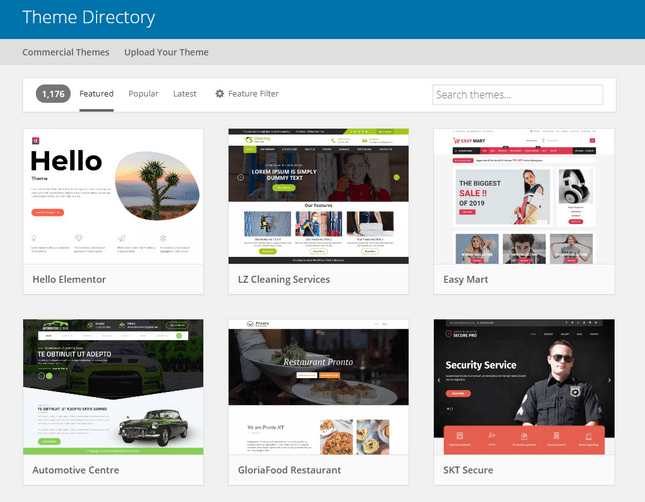This screenshot has height=502, width=645.
Task: Open the Latest themes tab
Action: [x=184, y=94]
